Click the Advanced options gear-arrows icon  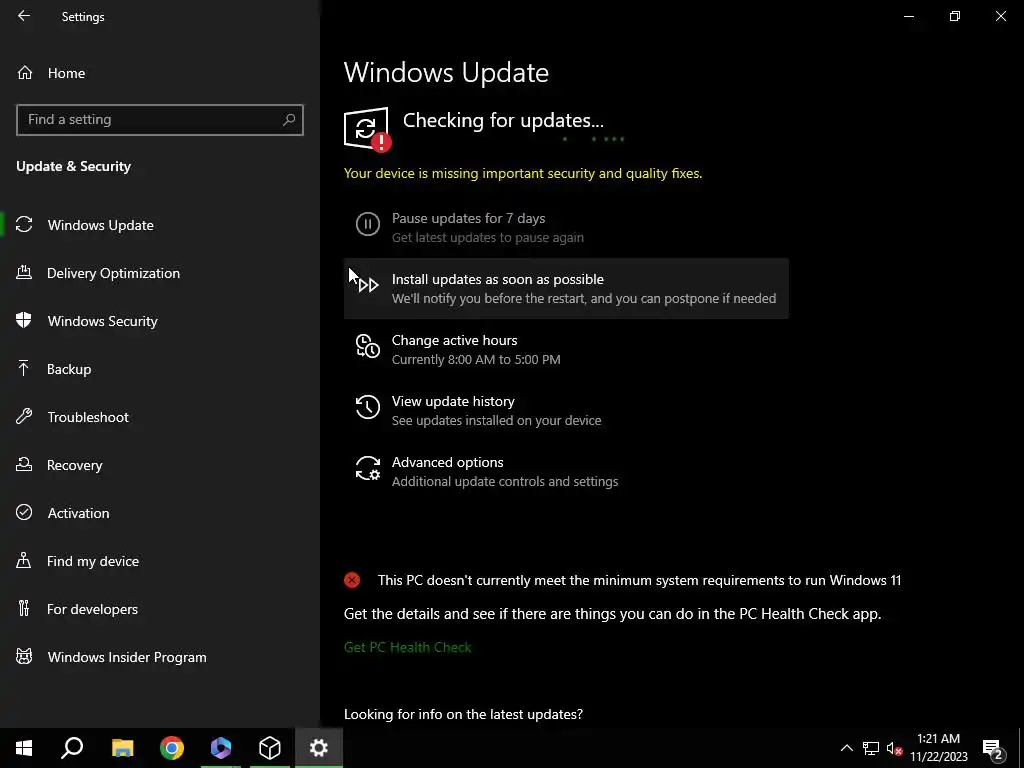368,468
